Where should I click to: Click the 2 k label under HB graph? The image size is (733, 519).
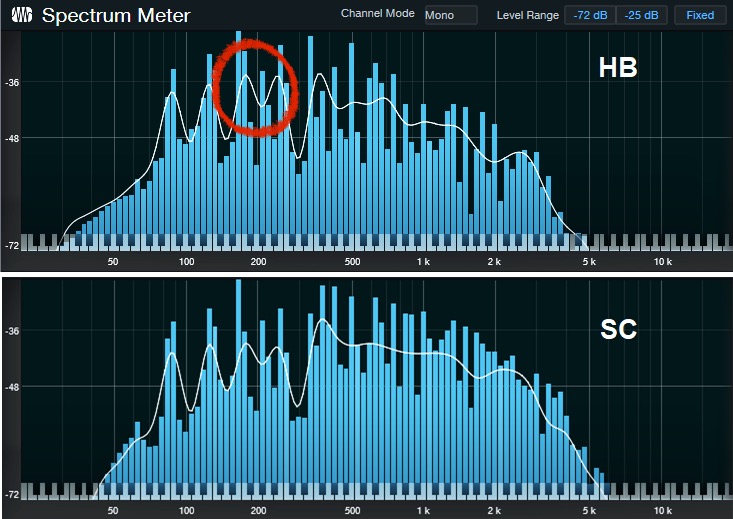click(x=494, y=262)
